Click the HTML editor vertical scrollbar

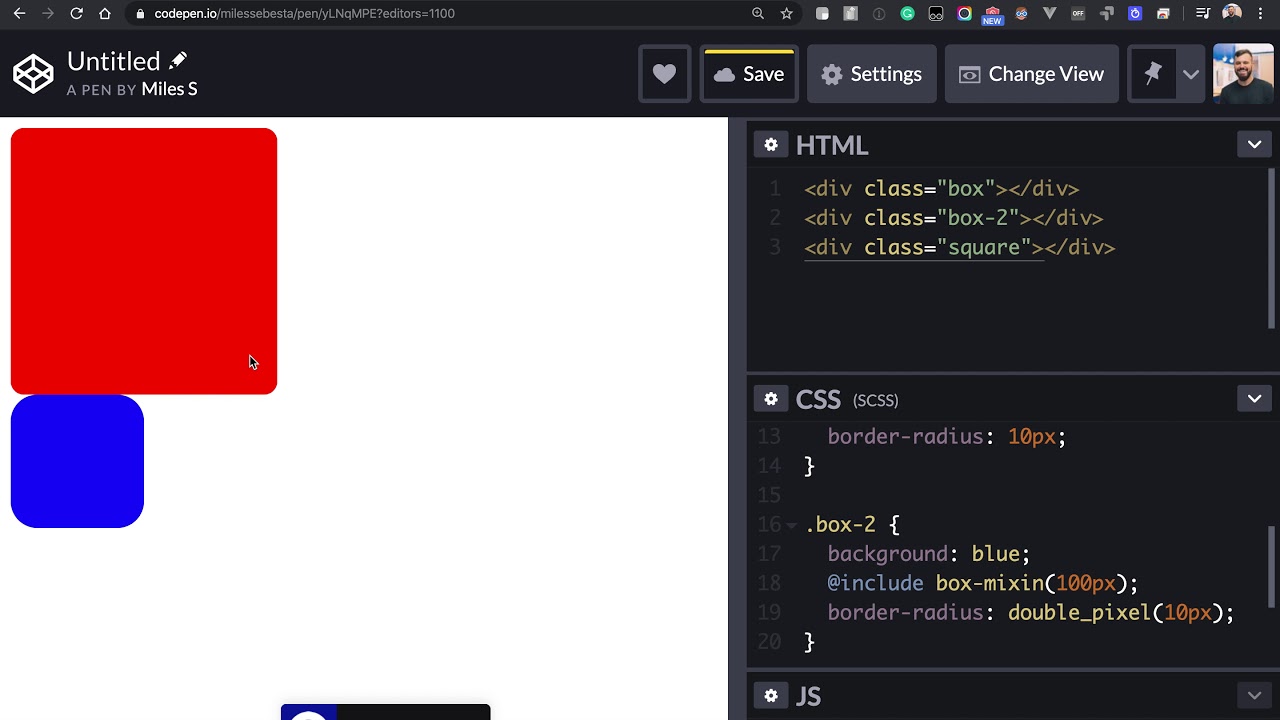[x=1273, y=248]
